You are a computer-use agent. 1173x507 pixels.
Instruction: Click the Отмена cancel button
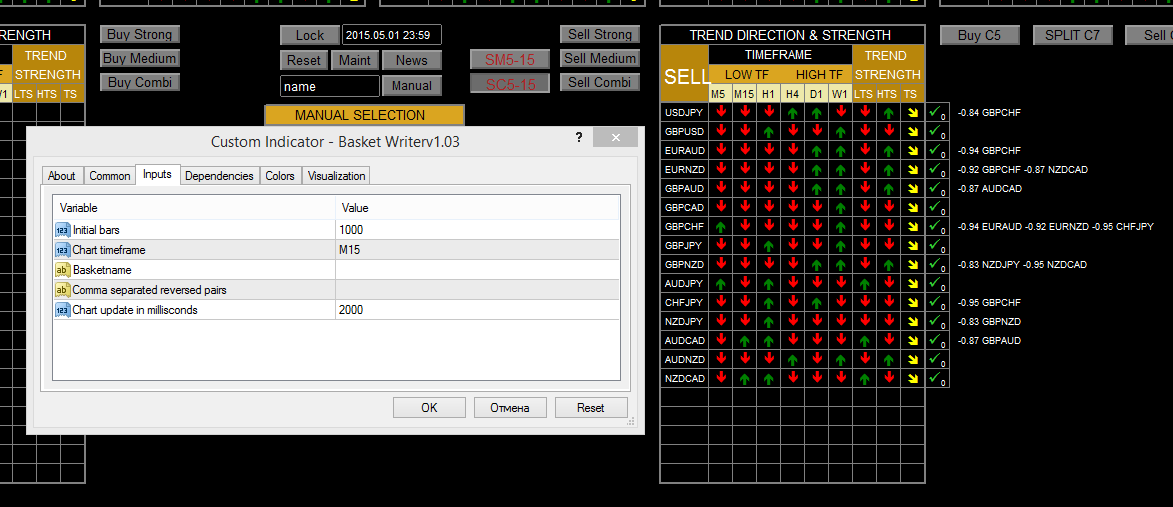[x=510, y=408]
